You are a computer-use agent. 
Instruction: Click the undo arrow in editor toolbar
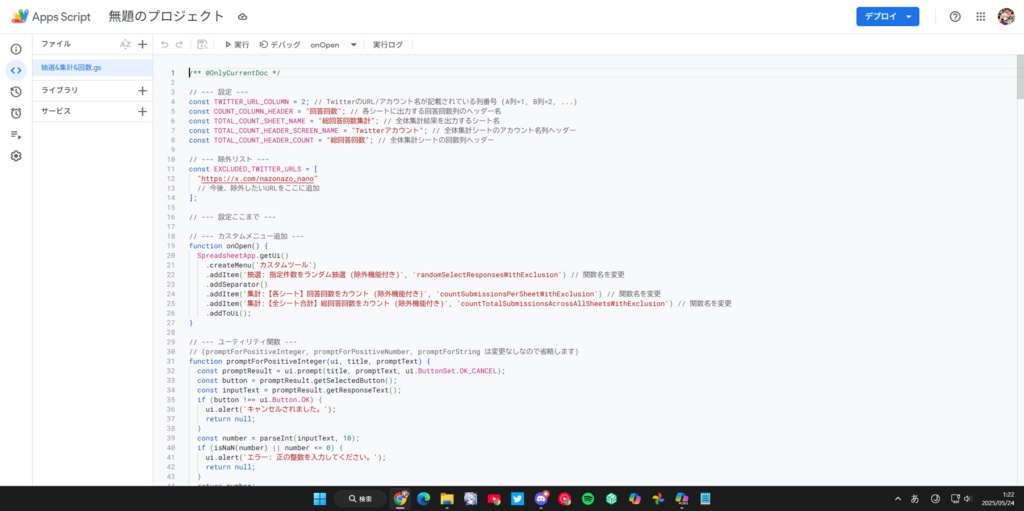(x=164, y=44)
